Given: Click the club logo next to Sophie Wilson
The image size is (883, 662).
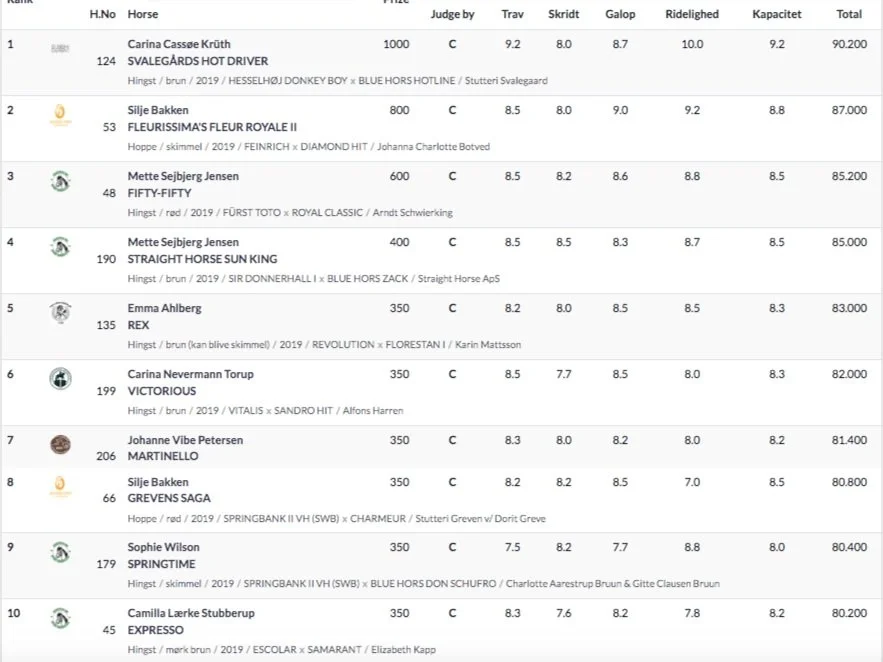Looking at the screenshot, I should [x=60, y=552].
